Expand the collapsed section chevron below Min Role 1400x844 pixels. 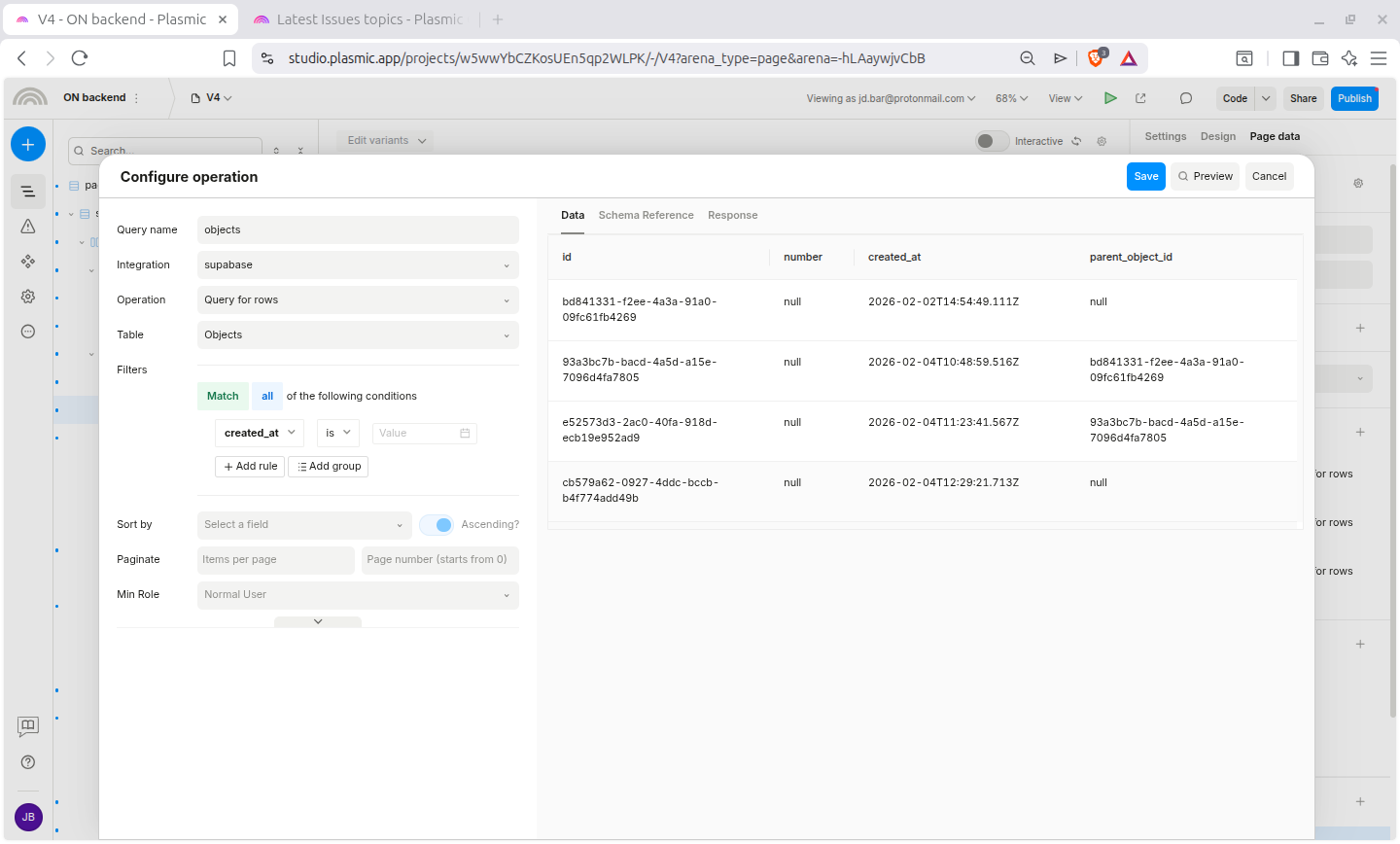[318, 621]
